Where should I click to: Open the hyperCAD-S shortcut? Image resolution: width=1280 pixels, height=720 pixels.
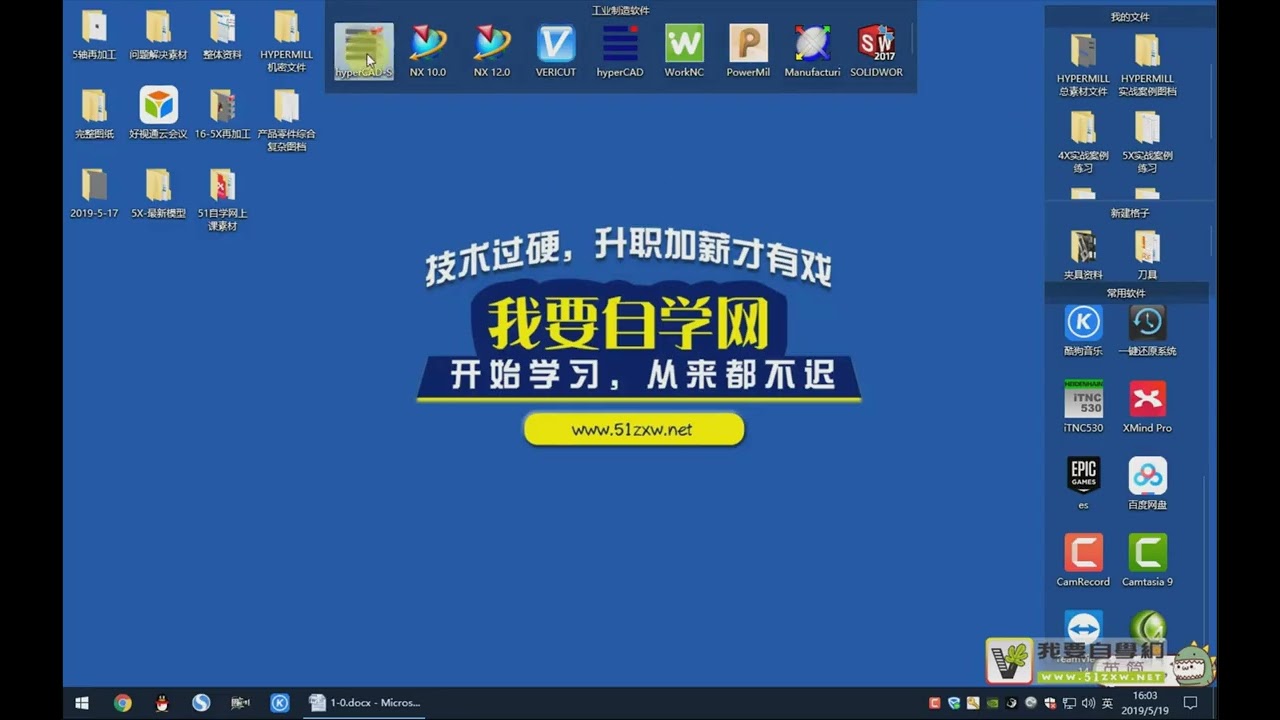[x=364, y=51]
